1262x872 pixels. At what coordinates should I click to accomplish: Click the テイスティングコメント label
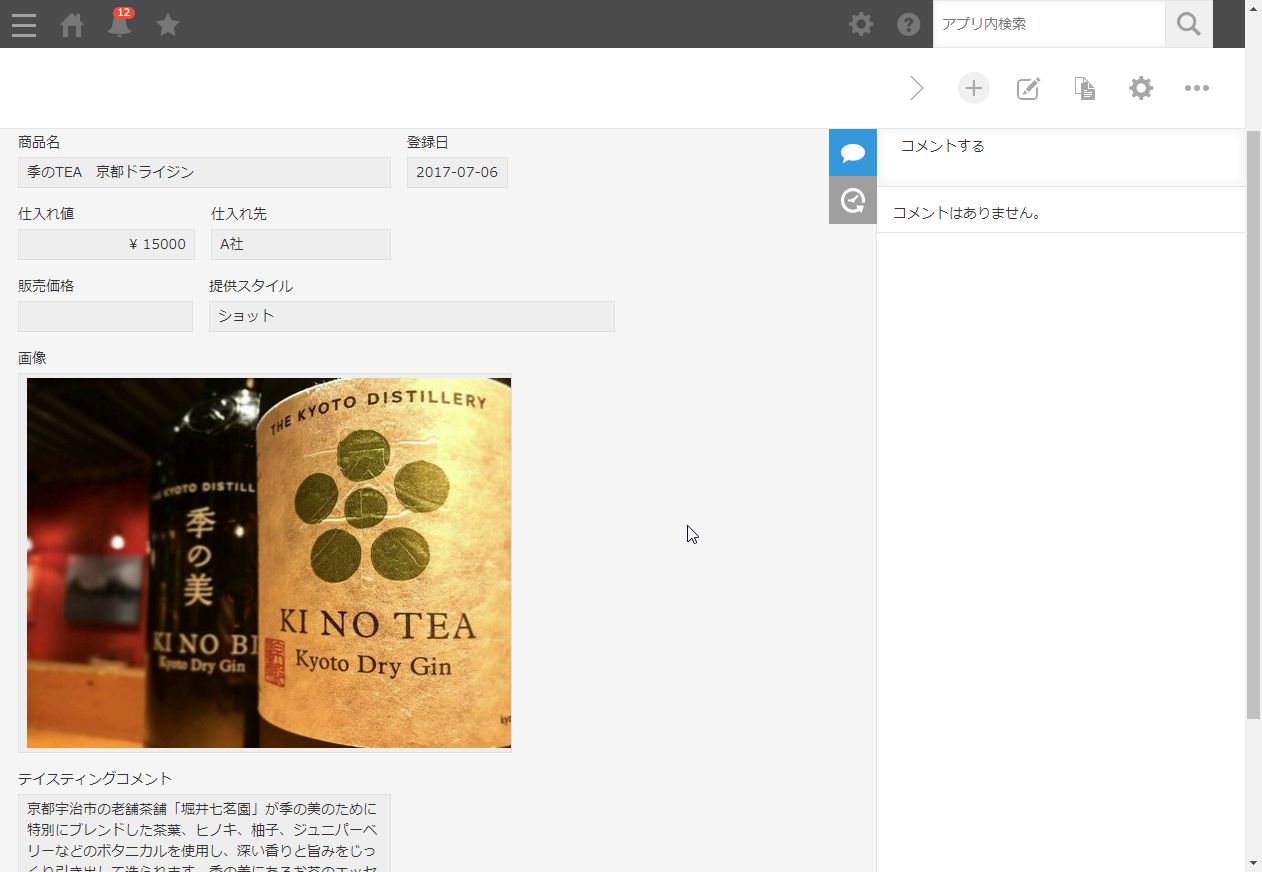coord(95,779)
